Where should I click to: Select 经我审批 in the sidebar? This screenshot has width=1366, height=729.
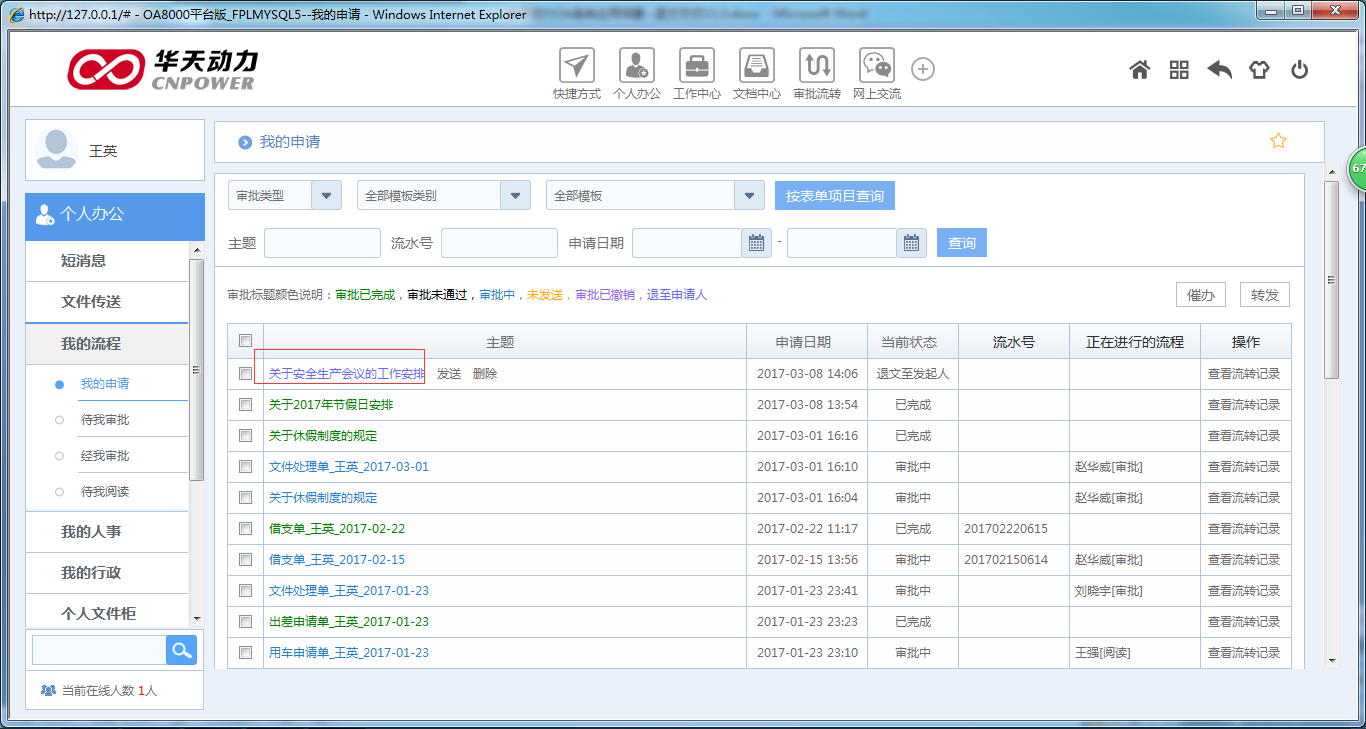105,456
